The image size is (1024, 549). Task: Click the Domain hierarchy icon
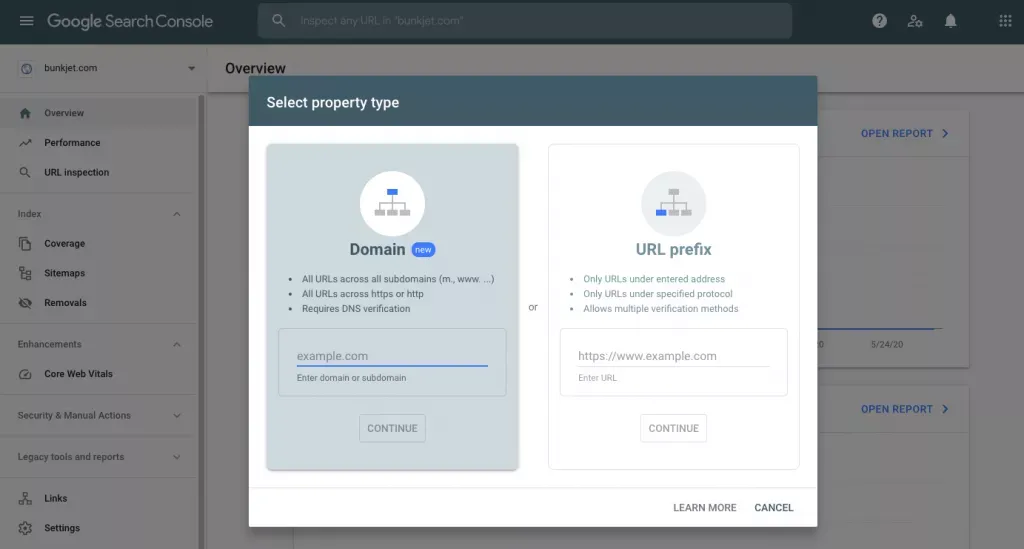coord(392,203)
